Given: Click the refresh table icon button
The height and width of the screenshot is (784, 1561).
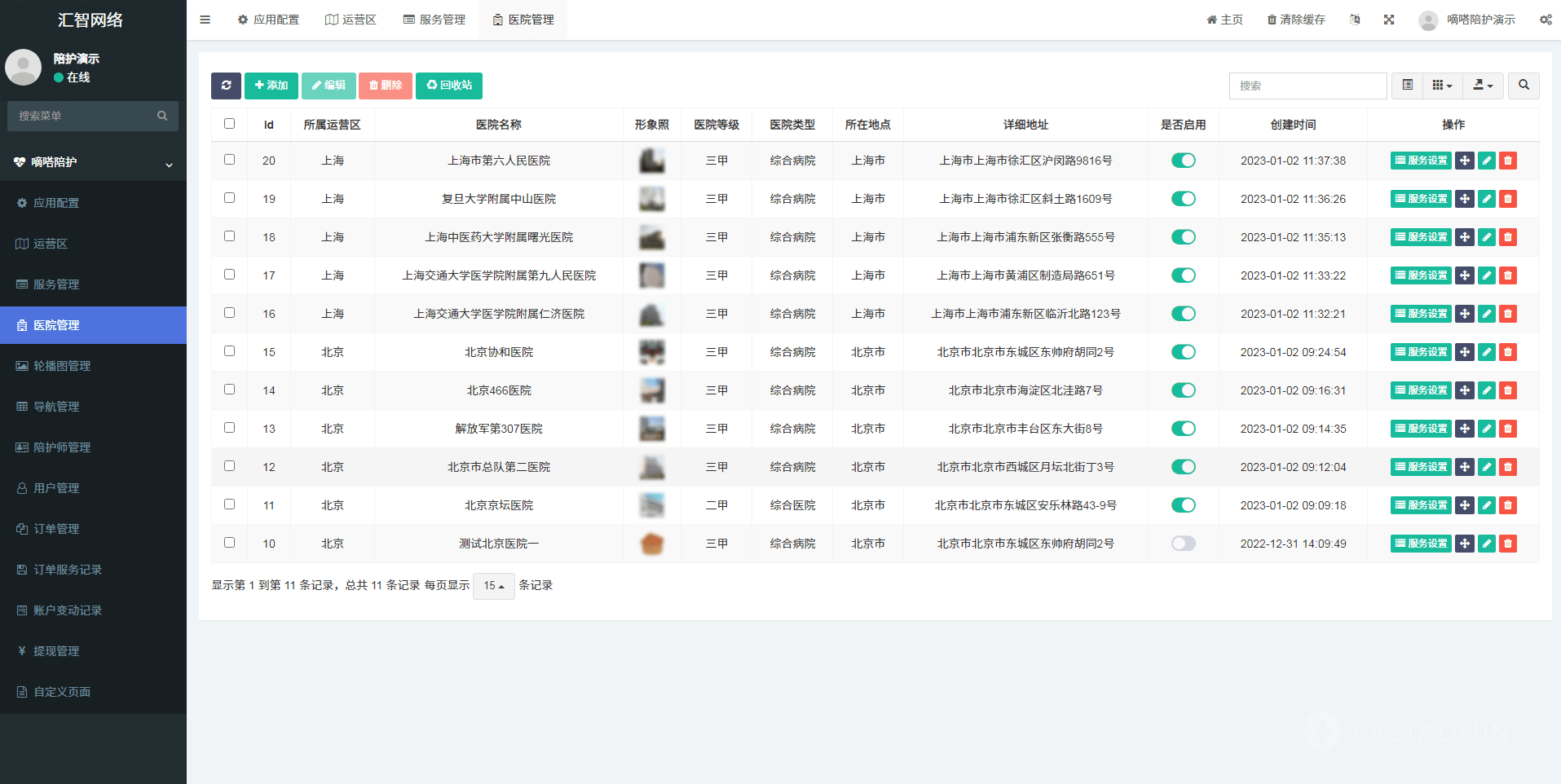Looking at the screenshot, I should (x=226, y=86).
